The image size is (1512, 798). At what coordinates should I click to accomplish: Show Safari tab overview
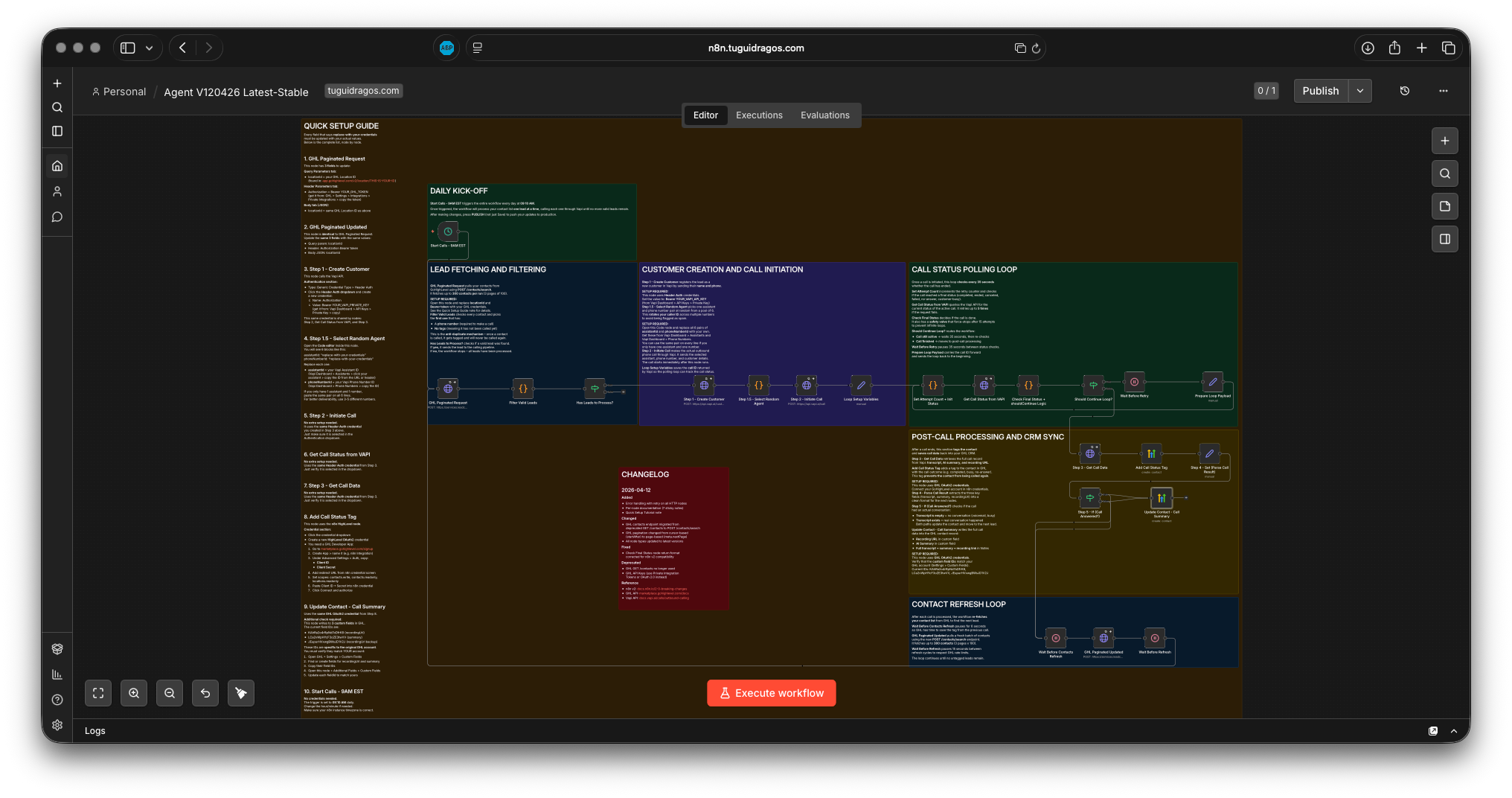(1448, 48)
